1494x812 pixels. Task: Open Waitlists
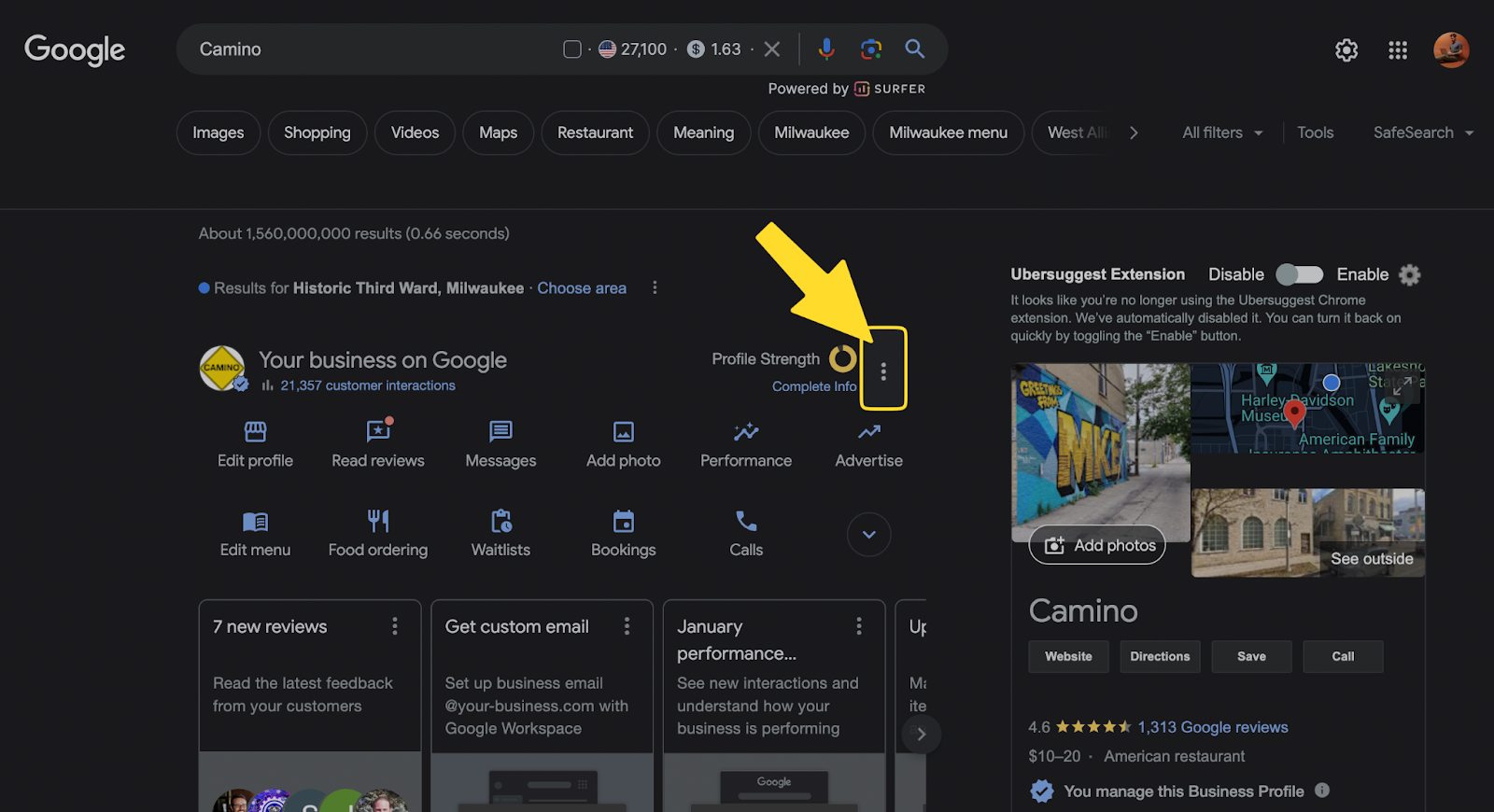tap(500, 534)
